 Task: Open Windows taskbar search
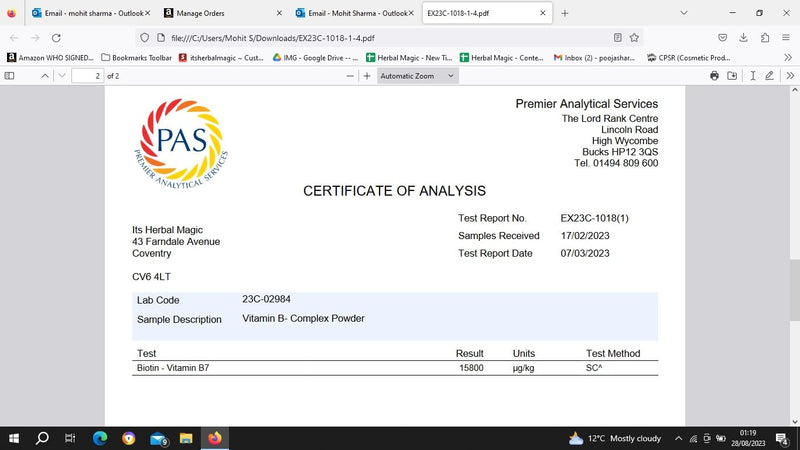tap(42, 438)
